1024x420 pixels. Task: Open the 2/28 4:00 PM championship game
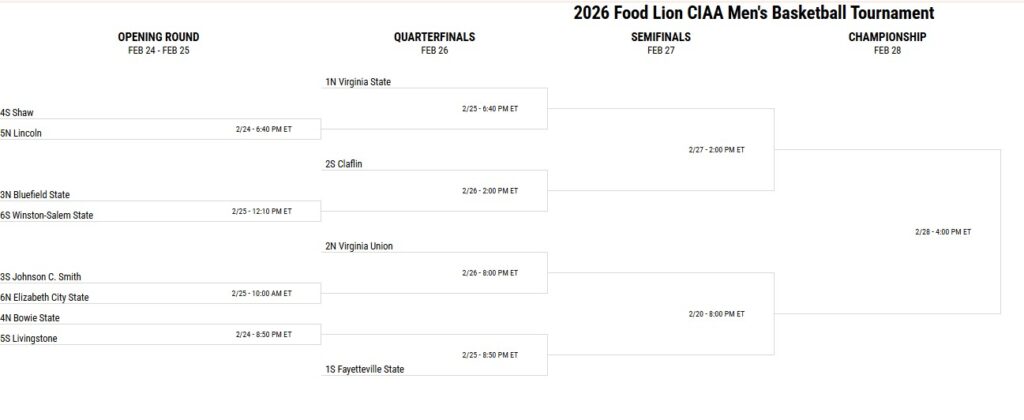(942, 232)
